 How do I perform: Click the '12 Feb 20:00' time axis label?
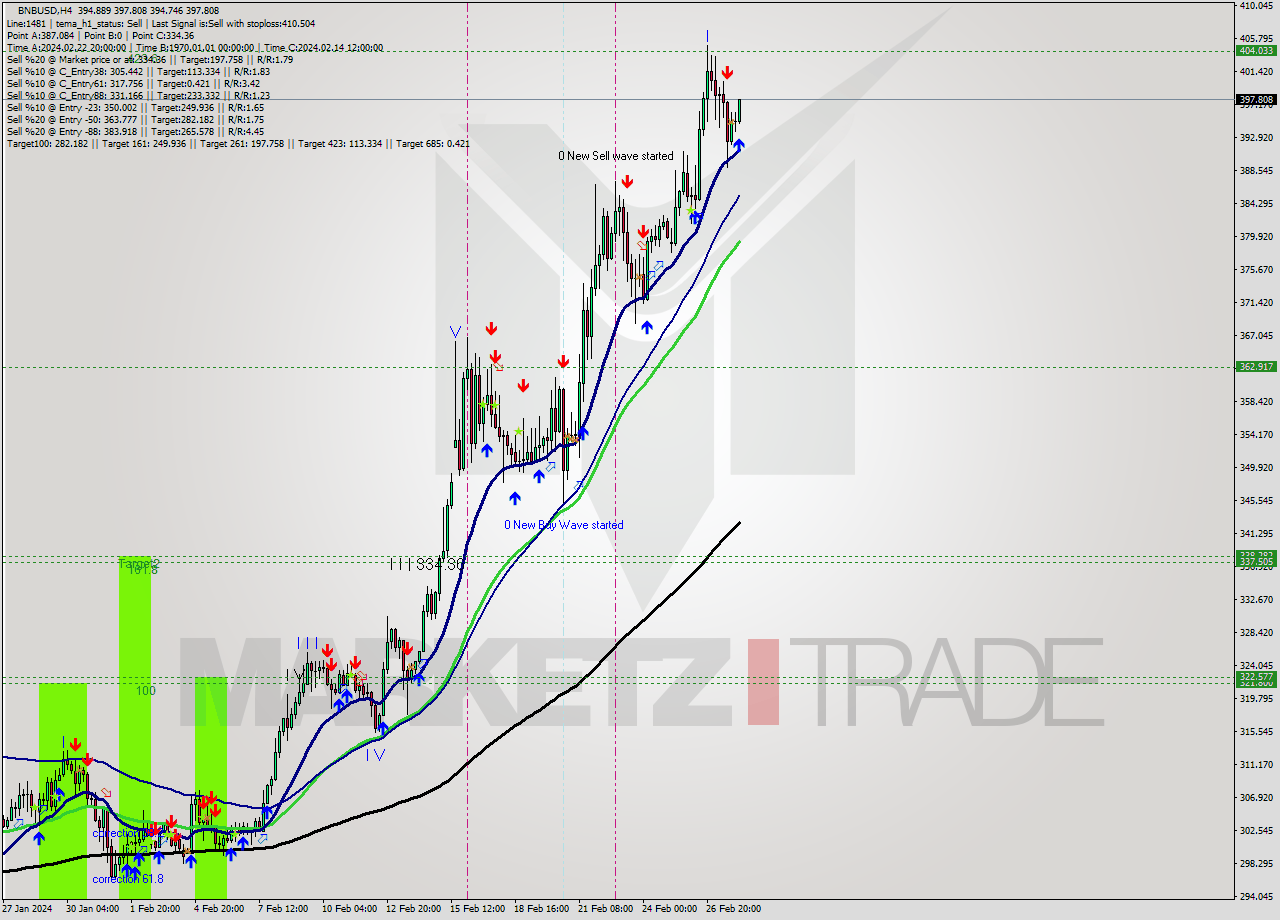tap(414, 909)
